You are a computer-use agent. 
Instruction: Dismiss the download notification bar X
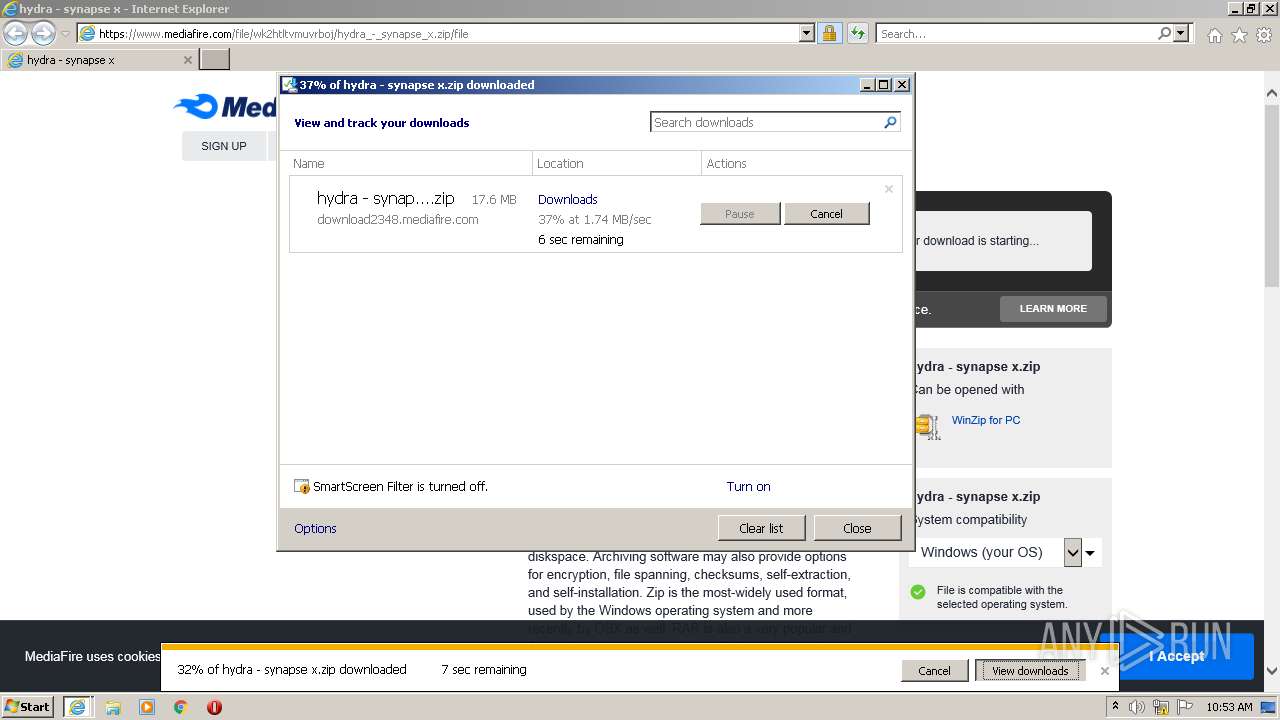point(1104,670)
